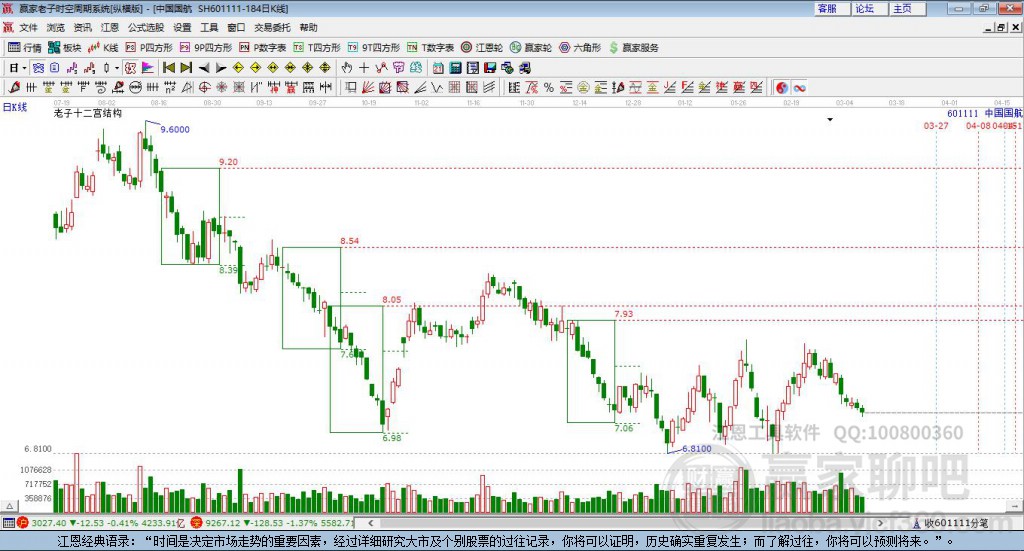Open the 设置 menu
This screenshot has height=551, width=1024.
click(x=182, y=27)
